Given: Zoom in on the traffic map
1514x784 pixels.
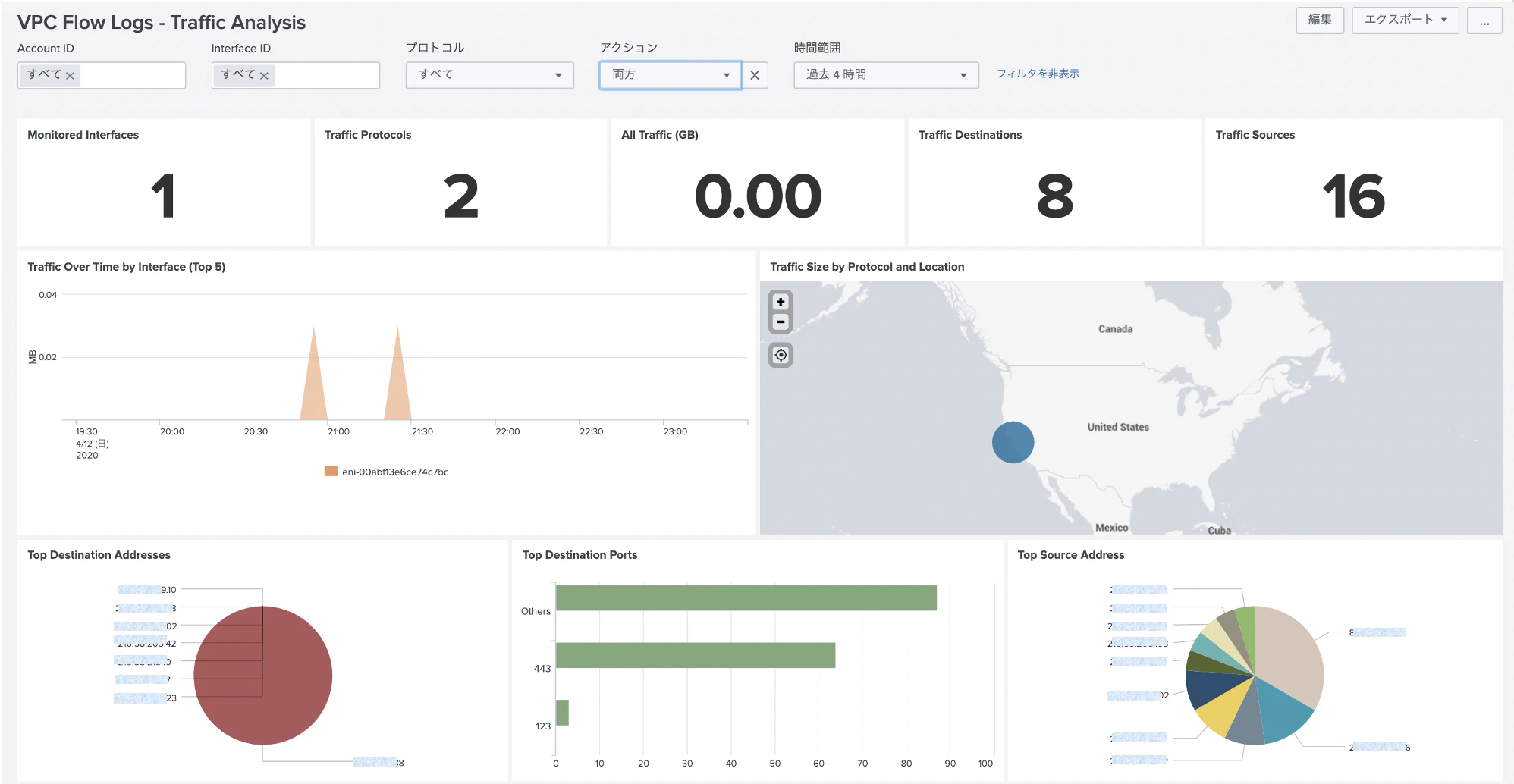Looking at the screenshot, I should click(x=781, y=302).
